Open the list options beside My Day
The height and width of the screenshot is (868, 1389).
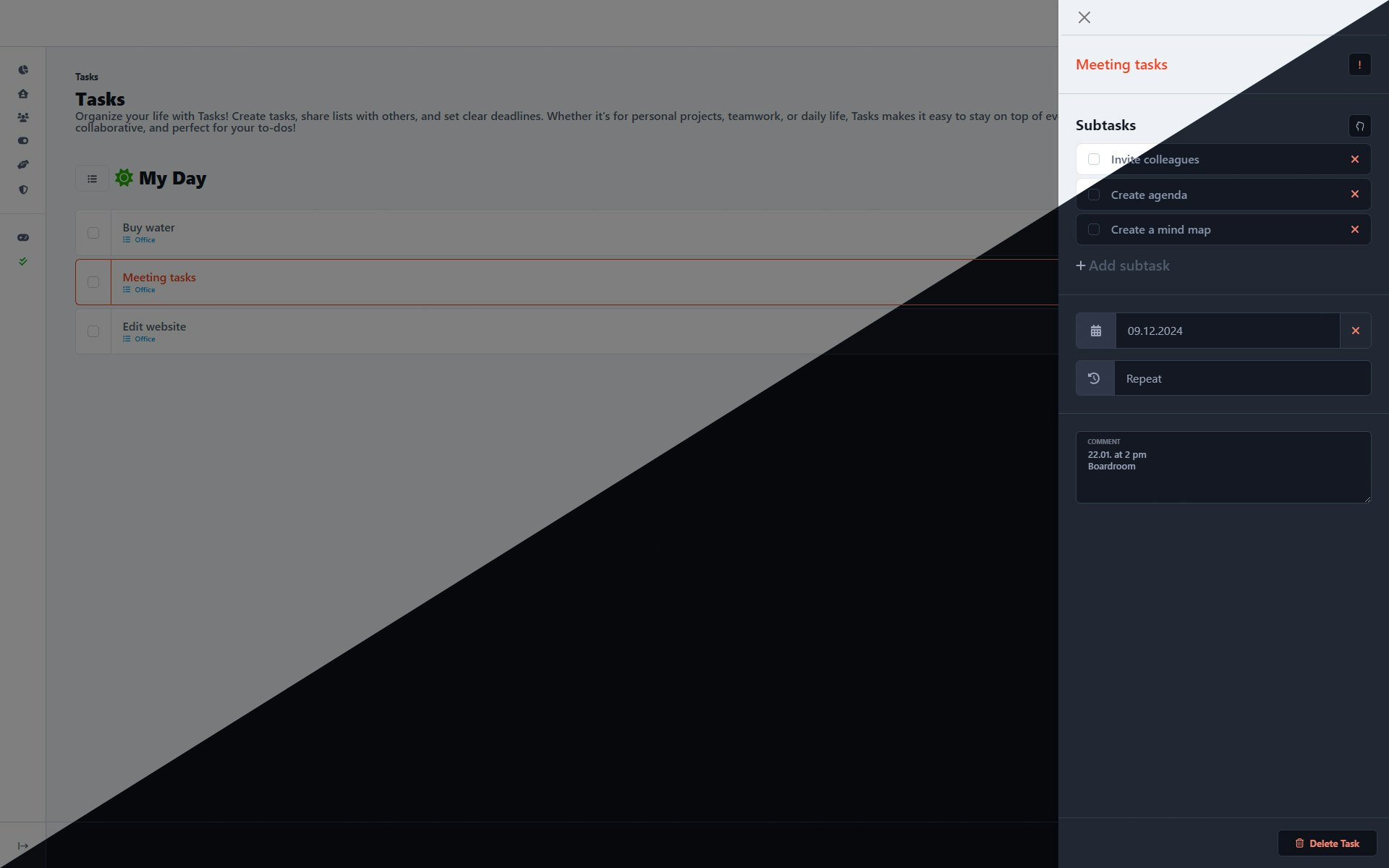(x=92, y=178)
